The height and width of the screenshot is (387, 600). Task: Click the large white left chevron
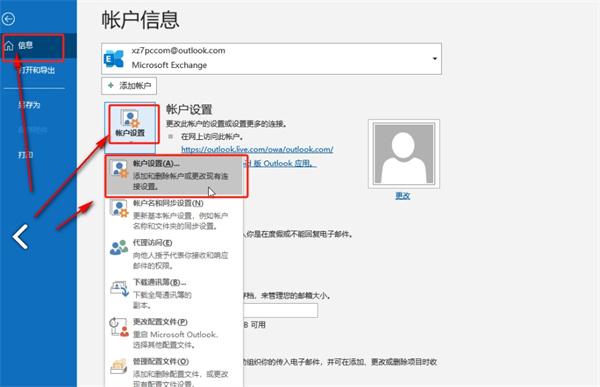20,237
